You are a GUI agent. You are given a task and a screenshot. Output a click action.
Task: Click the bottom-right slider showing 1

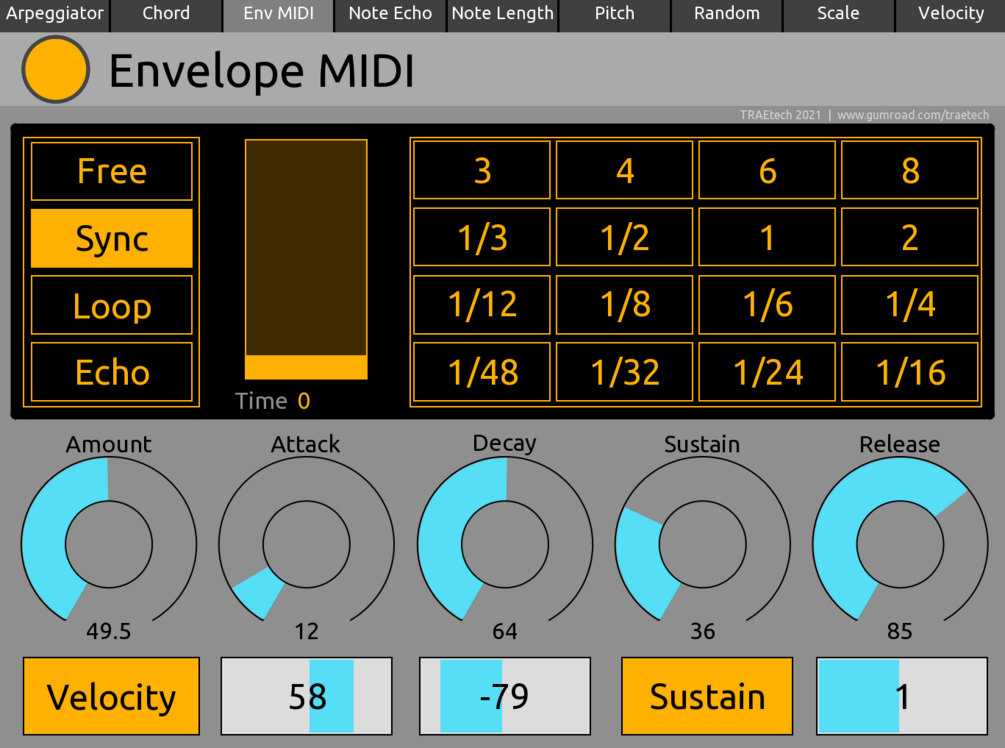pos(902,696)
